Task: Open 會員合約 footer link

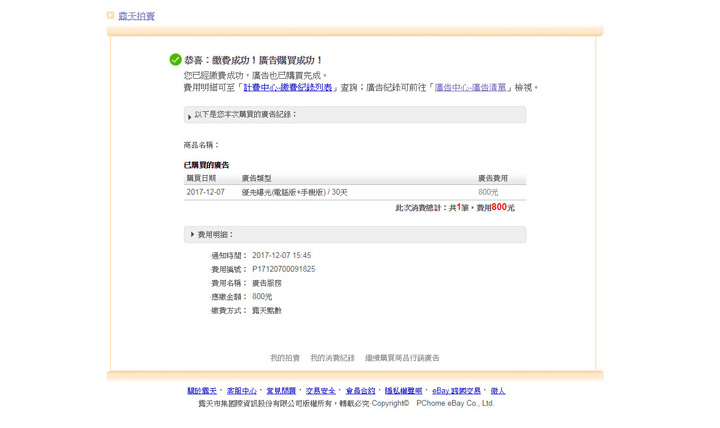Action: click(360, 391)
